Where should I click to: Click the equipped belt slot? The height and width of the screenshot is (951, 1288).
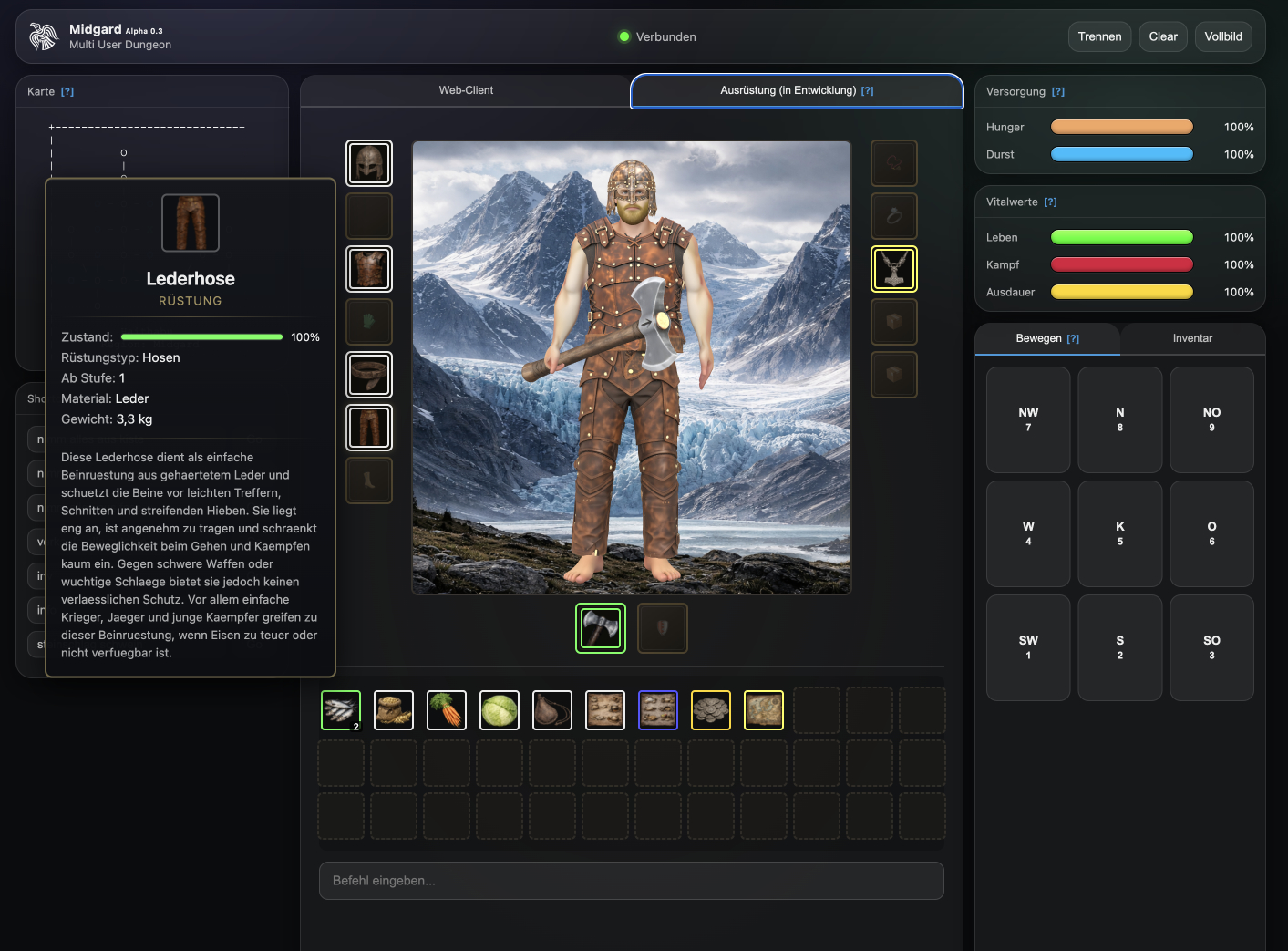[x=369, y=375]
